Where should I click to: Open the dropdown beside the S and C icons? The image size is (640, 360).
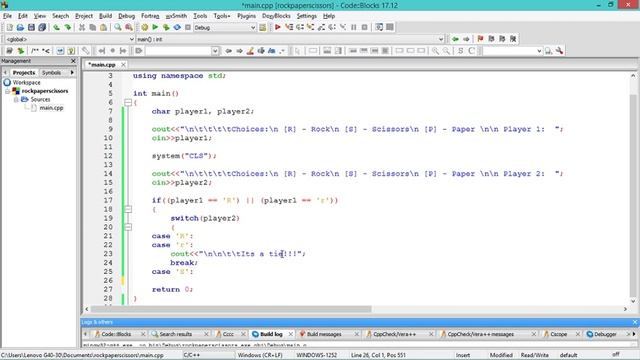click(539, 51)
